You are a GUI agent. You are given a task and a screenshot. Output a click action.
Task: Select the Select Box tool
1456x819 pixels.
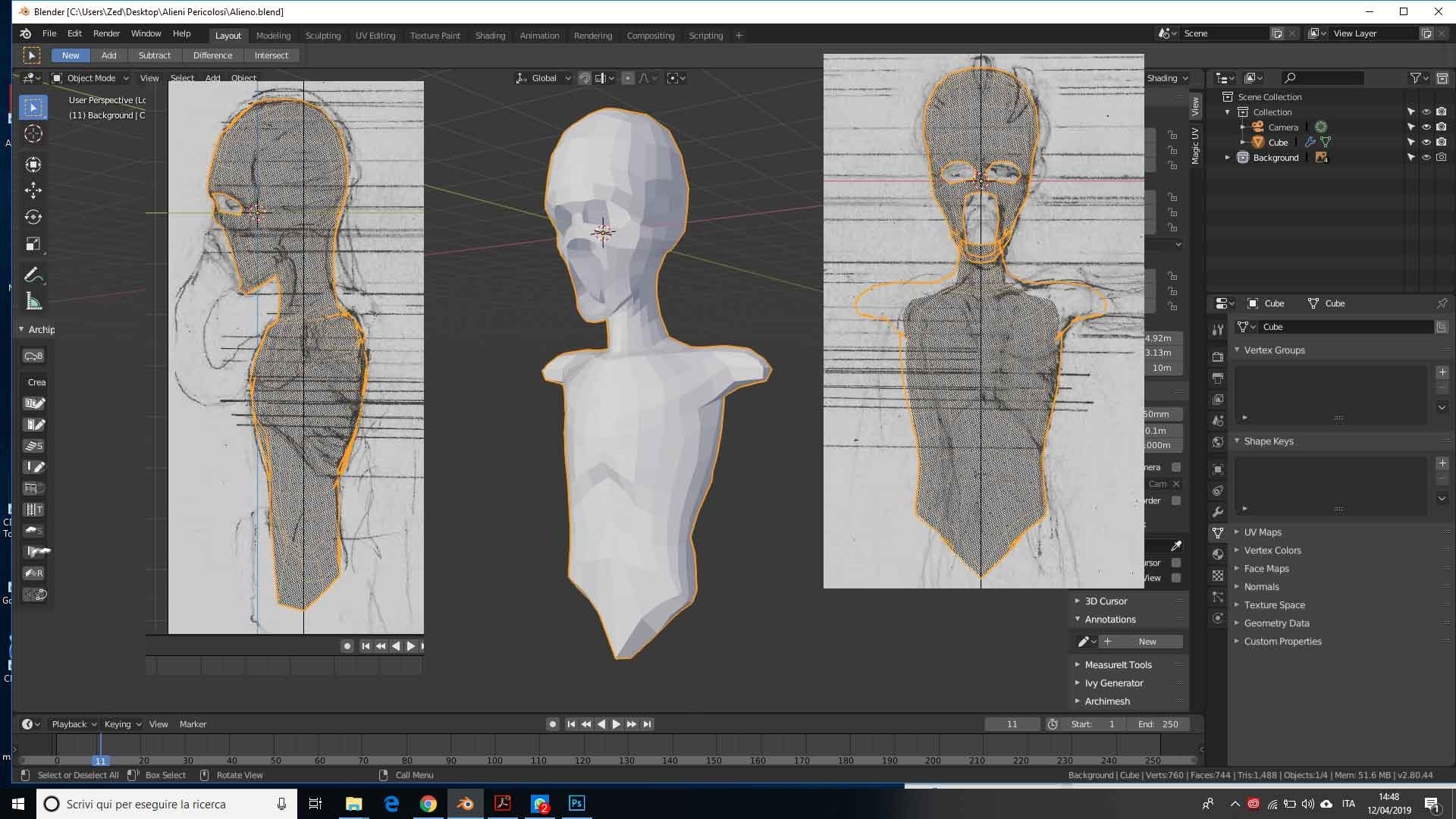33,108
